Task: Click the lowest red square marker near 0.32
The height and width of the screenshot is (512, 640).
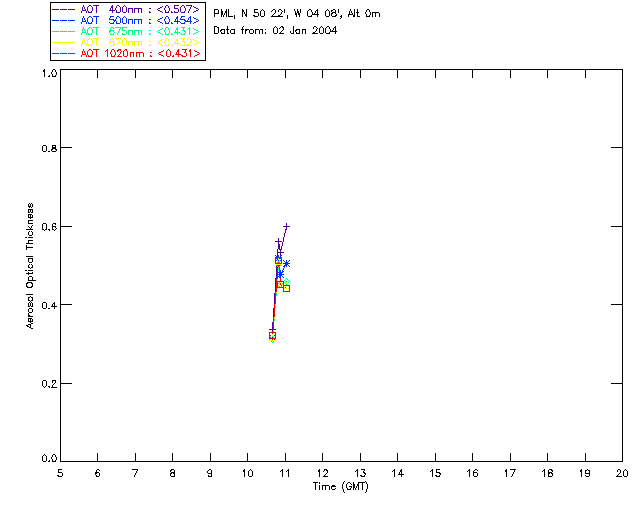Action: [x=272, y=336]
